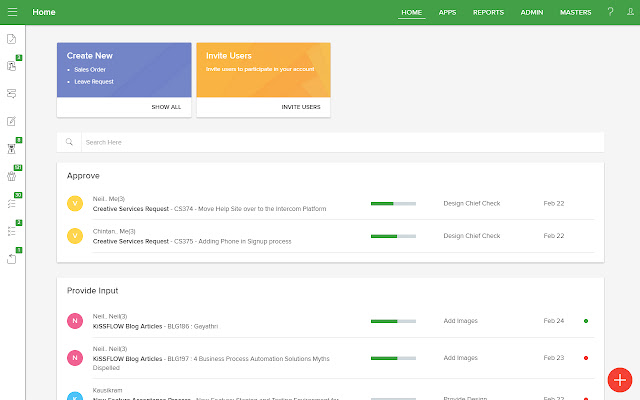This screenshot has width=640, height=400.
Task: Select the Leave Request link under Create New
Action: click(94, 81)
